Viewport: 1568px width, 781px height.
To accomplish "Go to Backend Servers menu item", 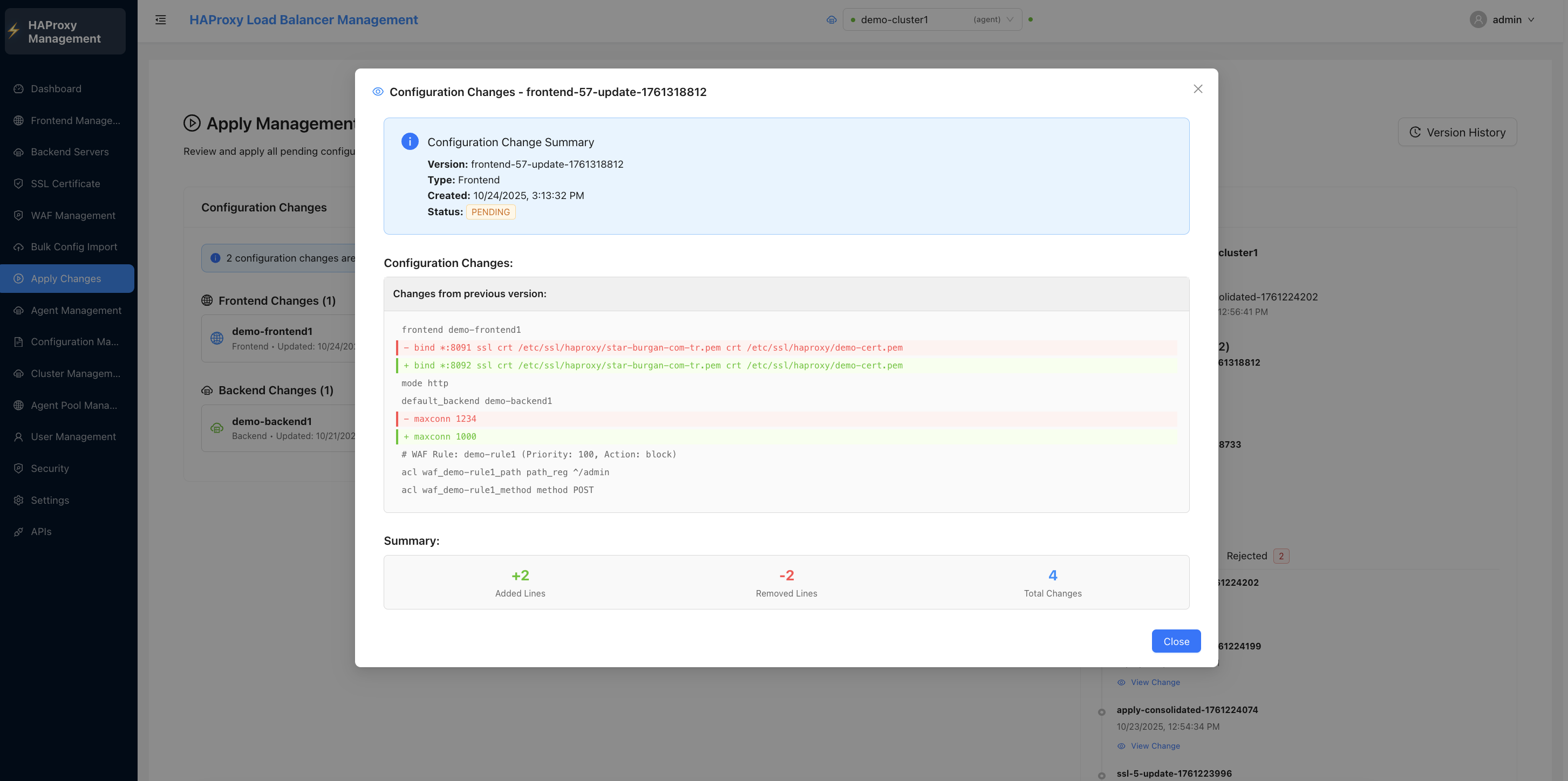I will pyautogui.click(x=67, y=152).
